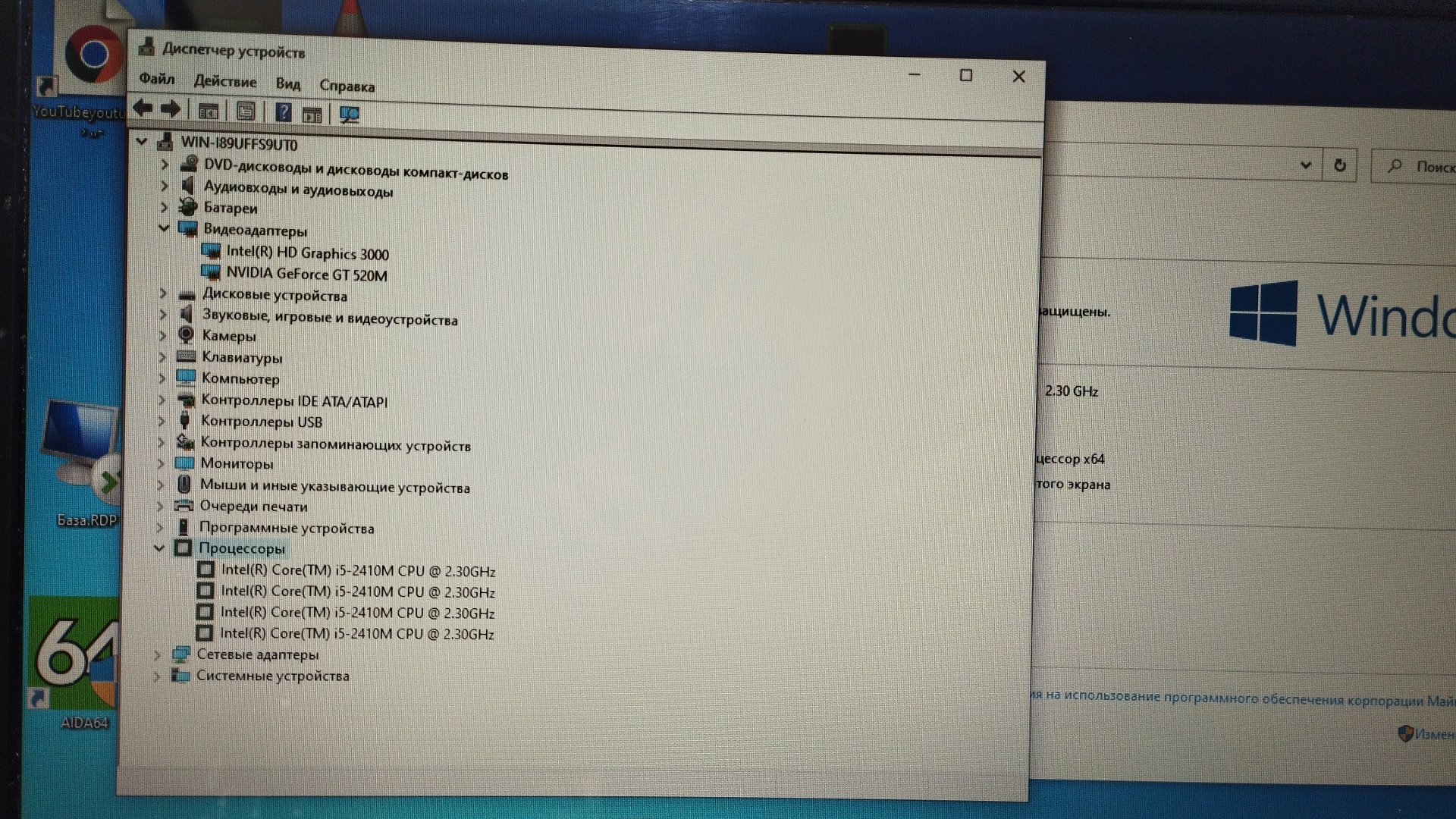Select the Компьютер tree row
This screenshot has height=819, width=1456.
[240, 378]
